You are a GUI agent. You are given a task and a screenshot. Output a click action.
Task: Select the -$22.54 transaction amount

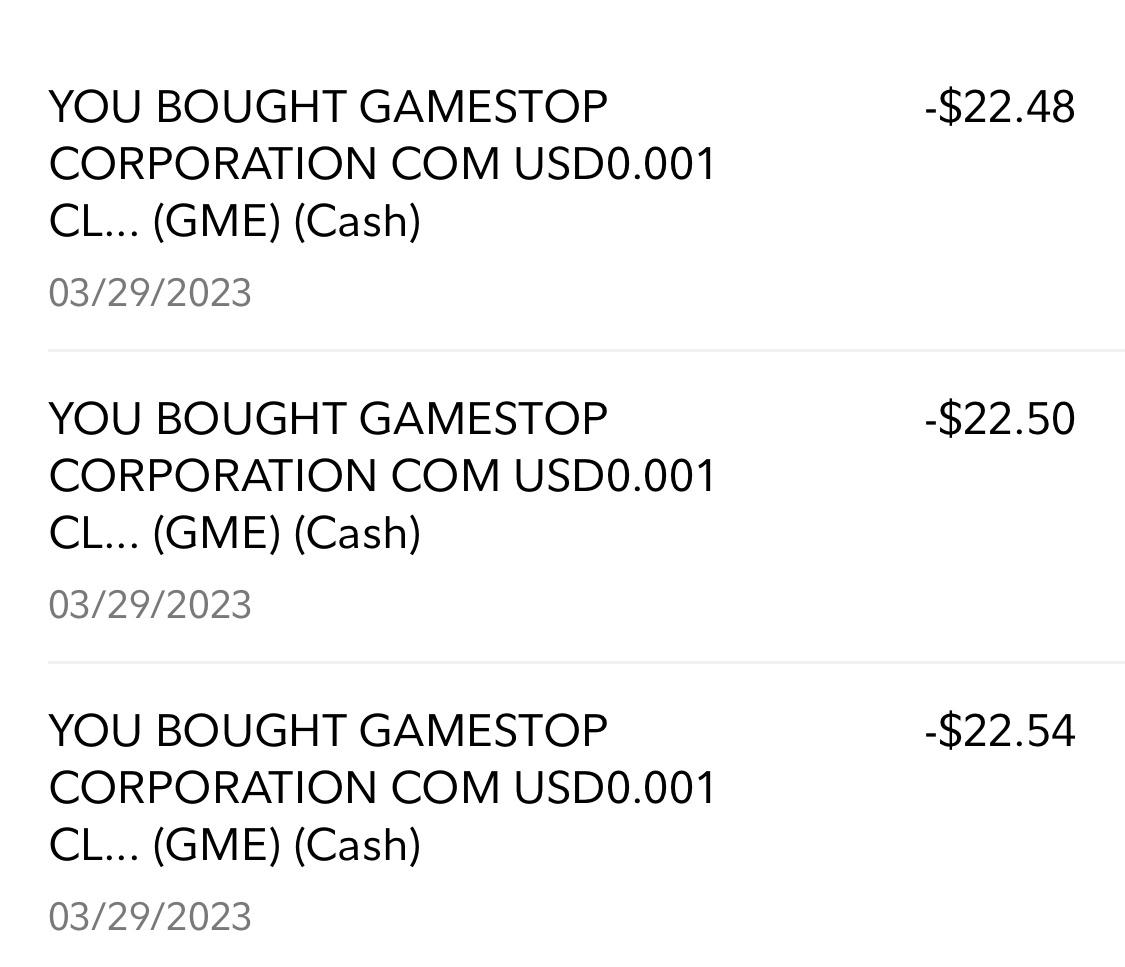tap(1000, 730)
